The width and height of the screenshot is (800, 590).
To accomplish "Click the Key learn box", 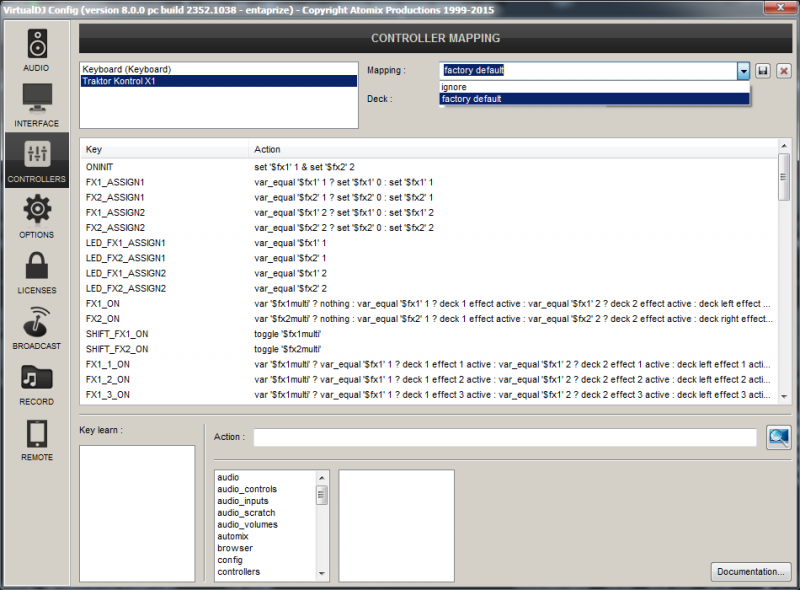I will tap(137, 513).
